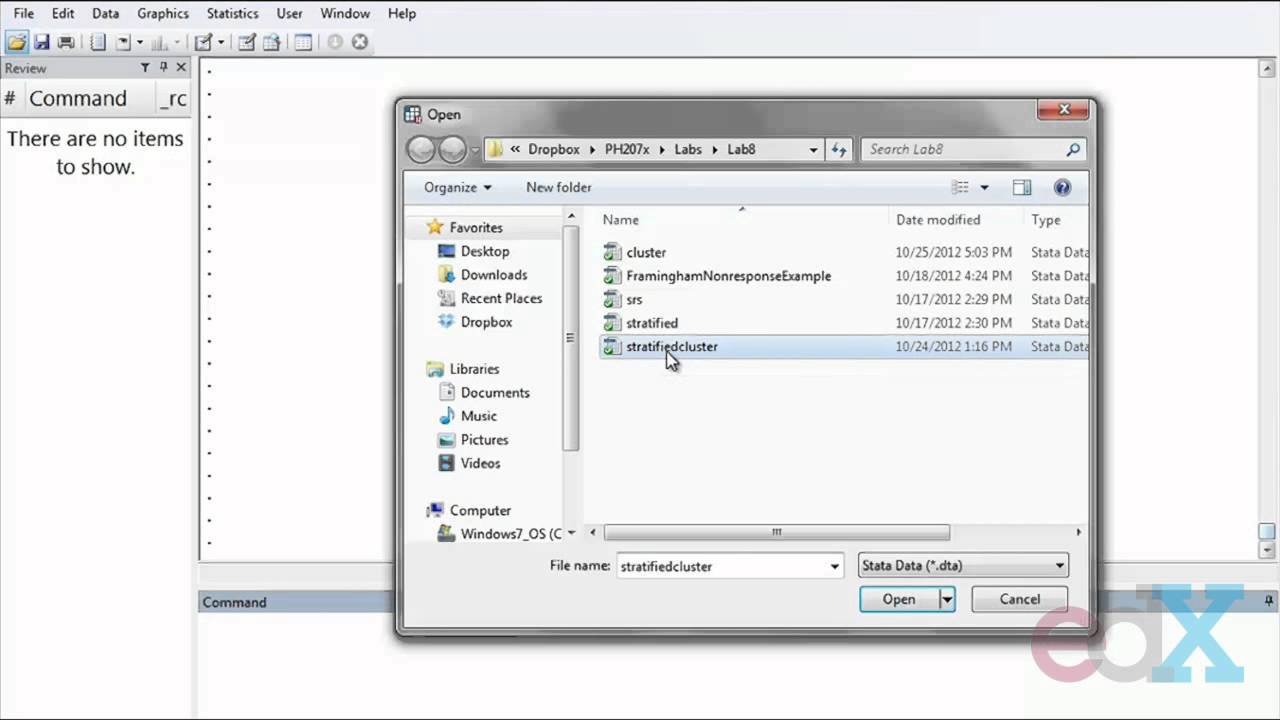1280x720 pixels.
Task: Open the Organize dropdown
Action: click(x=458, y=187)
